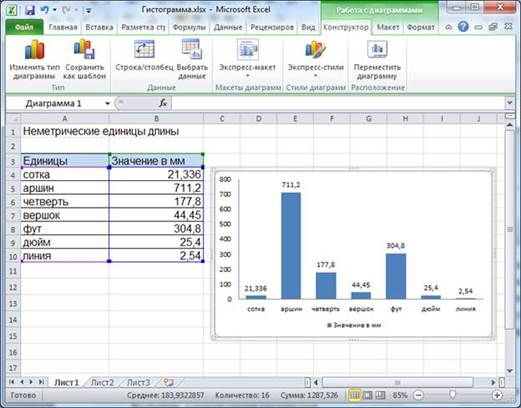Expand the Экспресс-макет dropdown

click(247, 76)
